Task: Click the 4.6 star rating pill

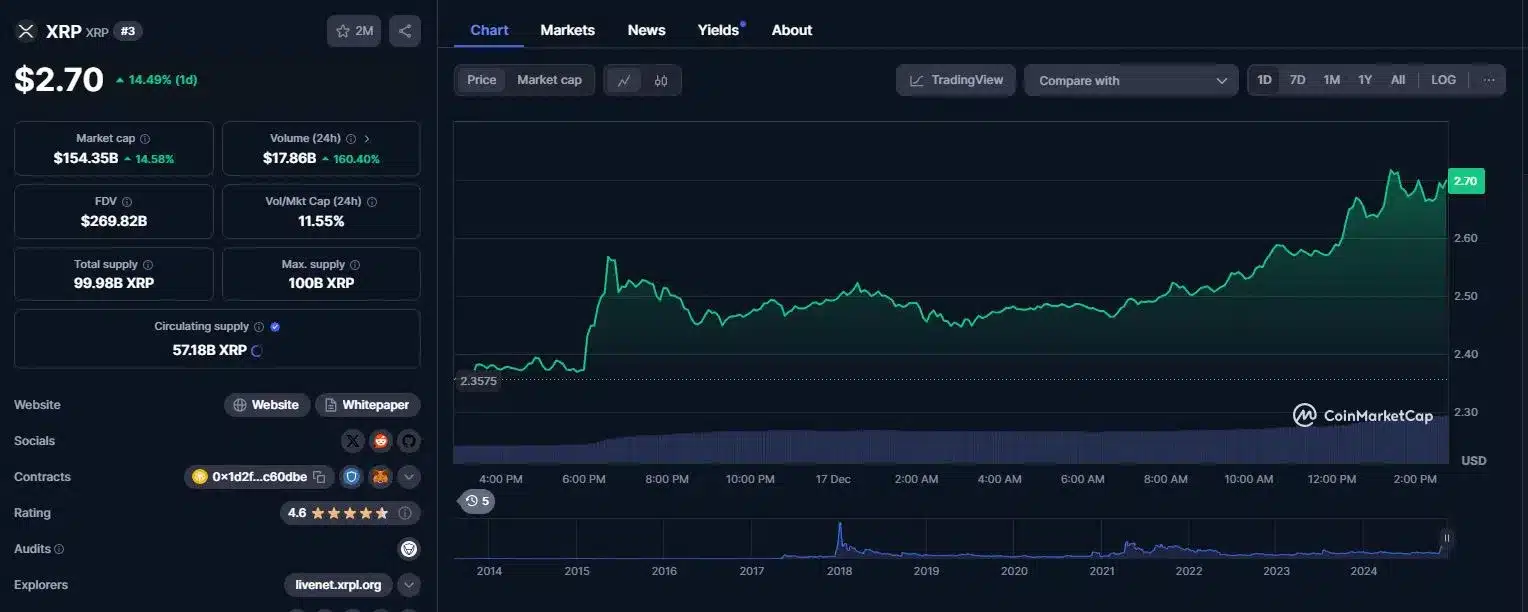Action: [350, 513]
